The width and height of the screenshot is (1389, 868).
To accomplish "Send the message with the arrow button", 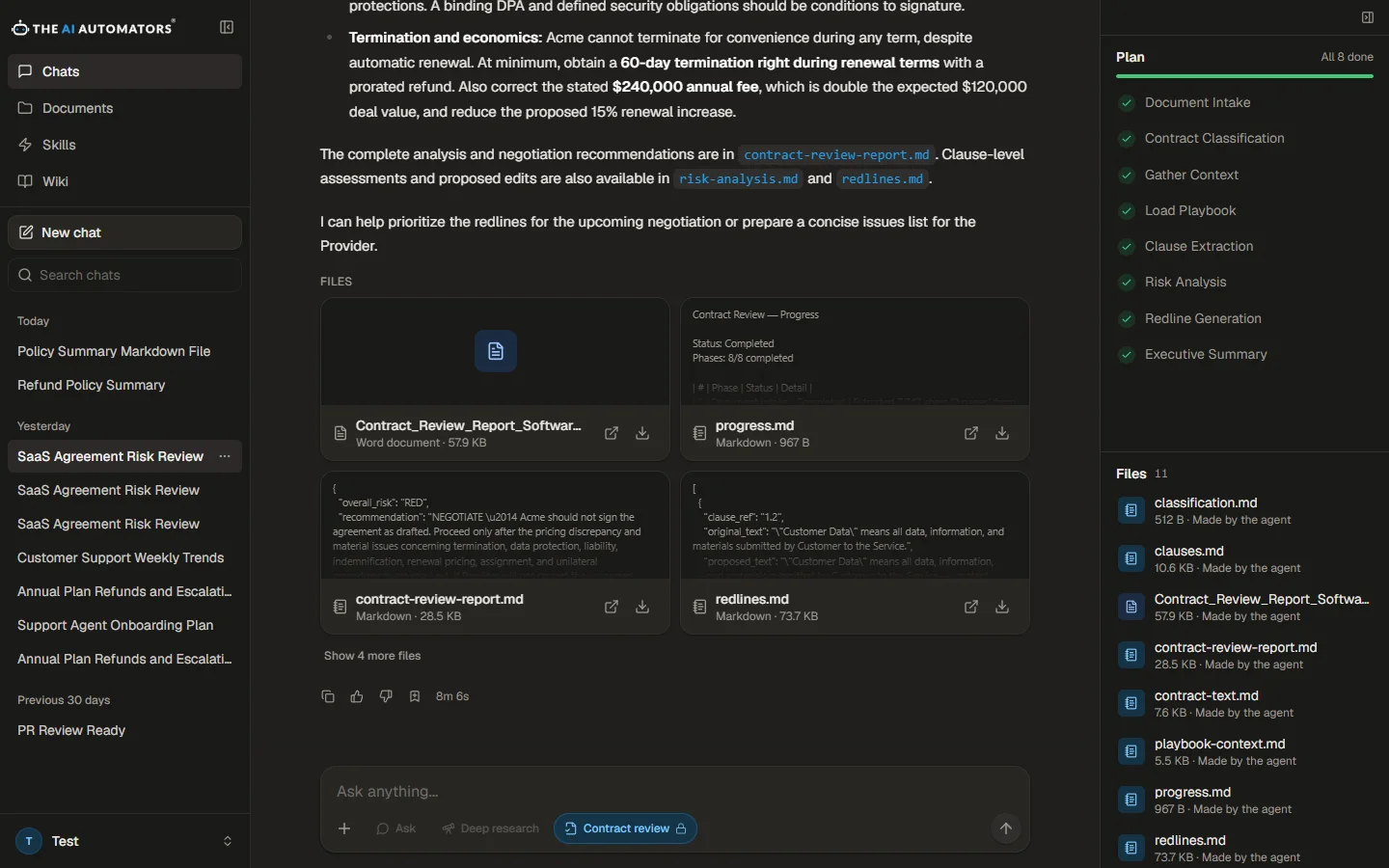I will click(x=1006, y=828).
